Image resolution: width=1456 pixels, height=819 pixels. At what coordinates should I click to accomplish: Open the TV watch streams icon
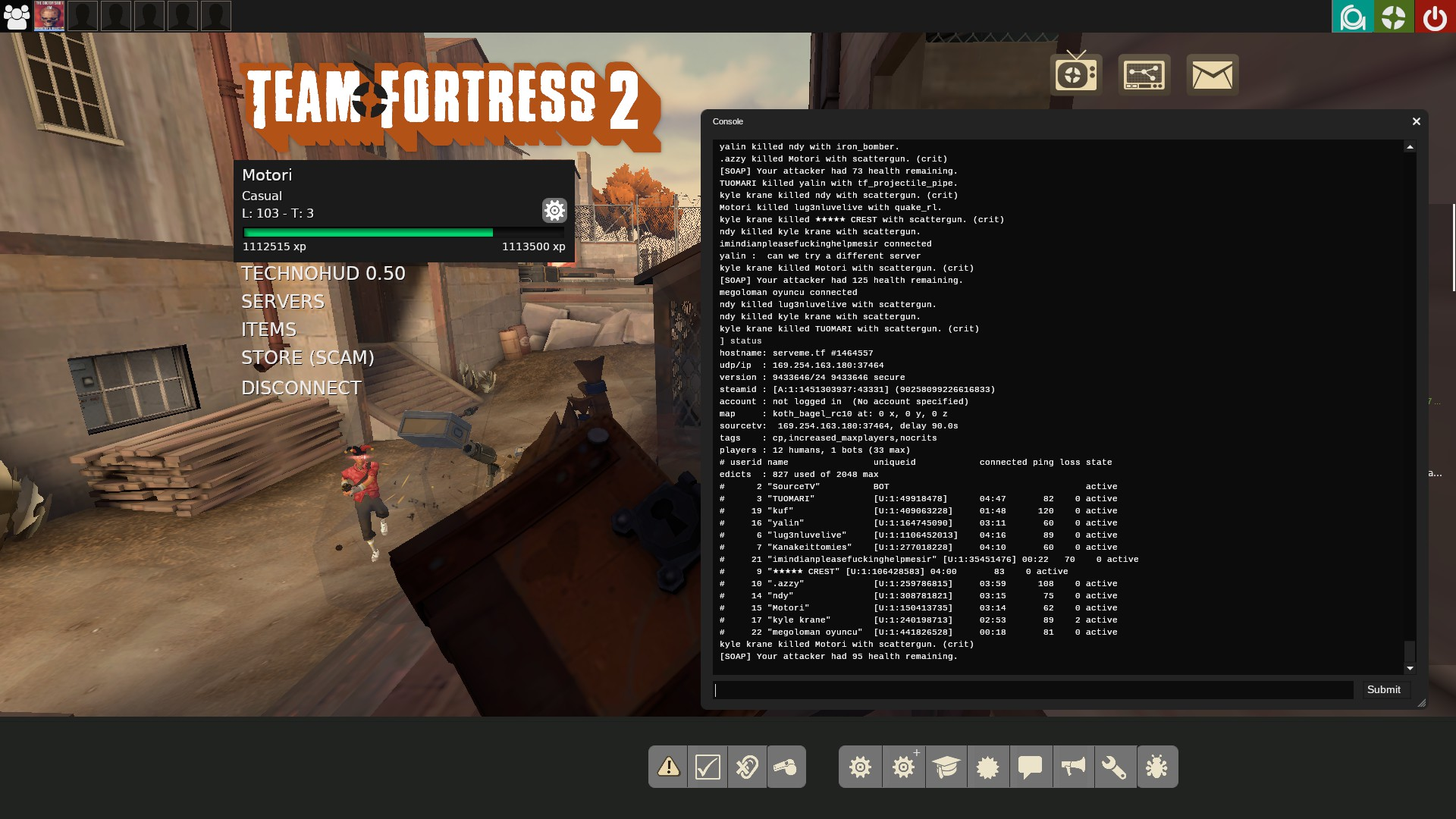[x=1075, y=74]
